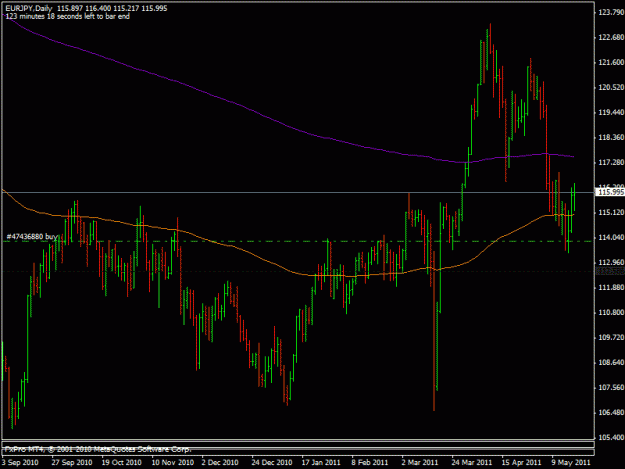The width and height of the screenshot is (625, 469).
Task: Click the 106.480 price scale label
Action: coord(611,413)
